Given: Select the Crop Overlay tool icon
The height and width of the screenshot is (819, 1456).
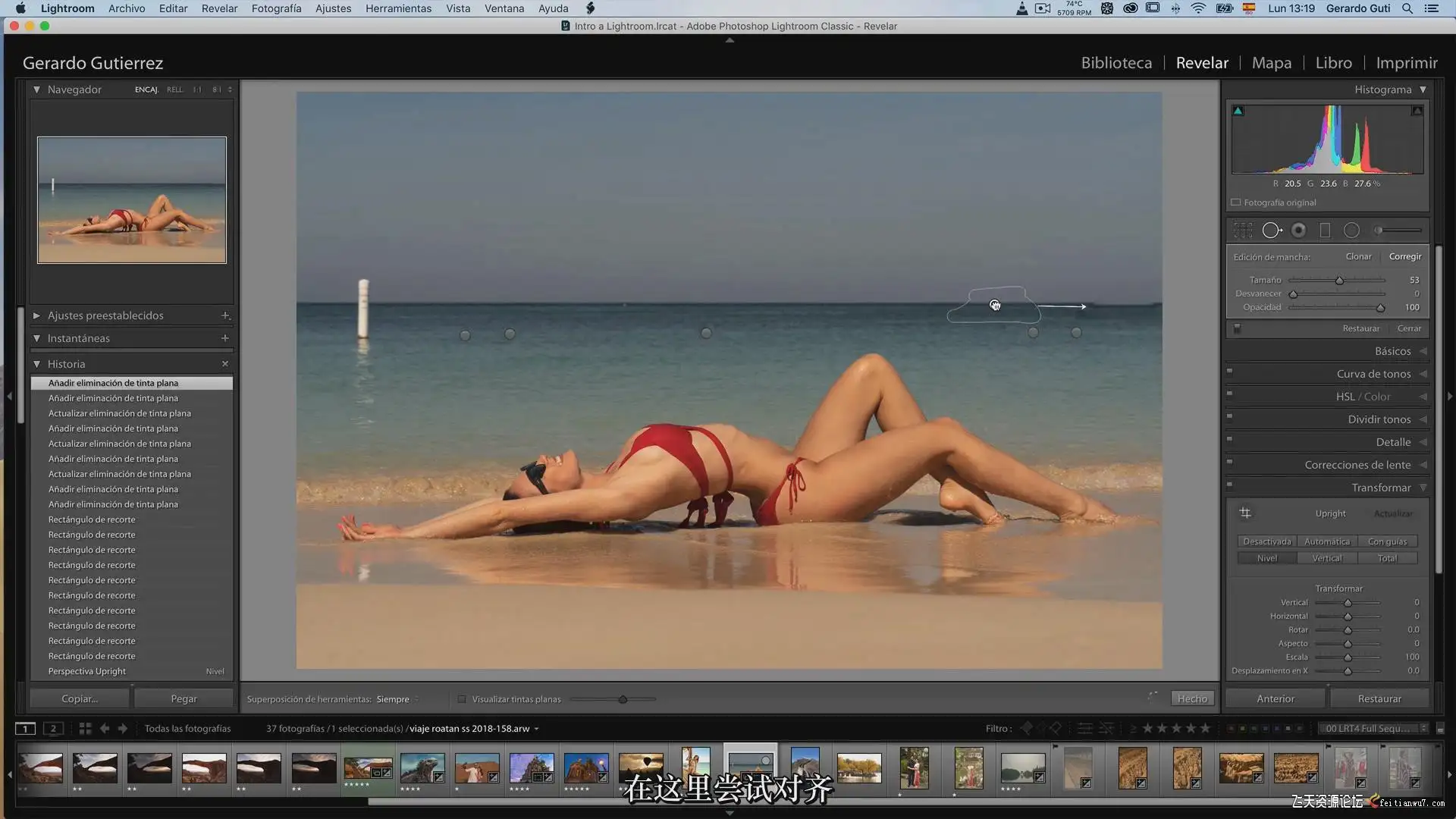Looking at the screenshot, I should [1243, 231].
